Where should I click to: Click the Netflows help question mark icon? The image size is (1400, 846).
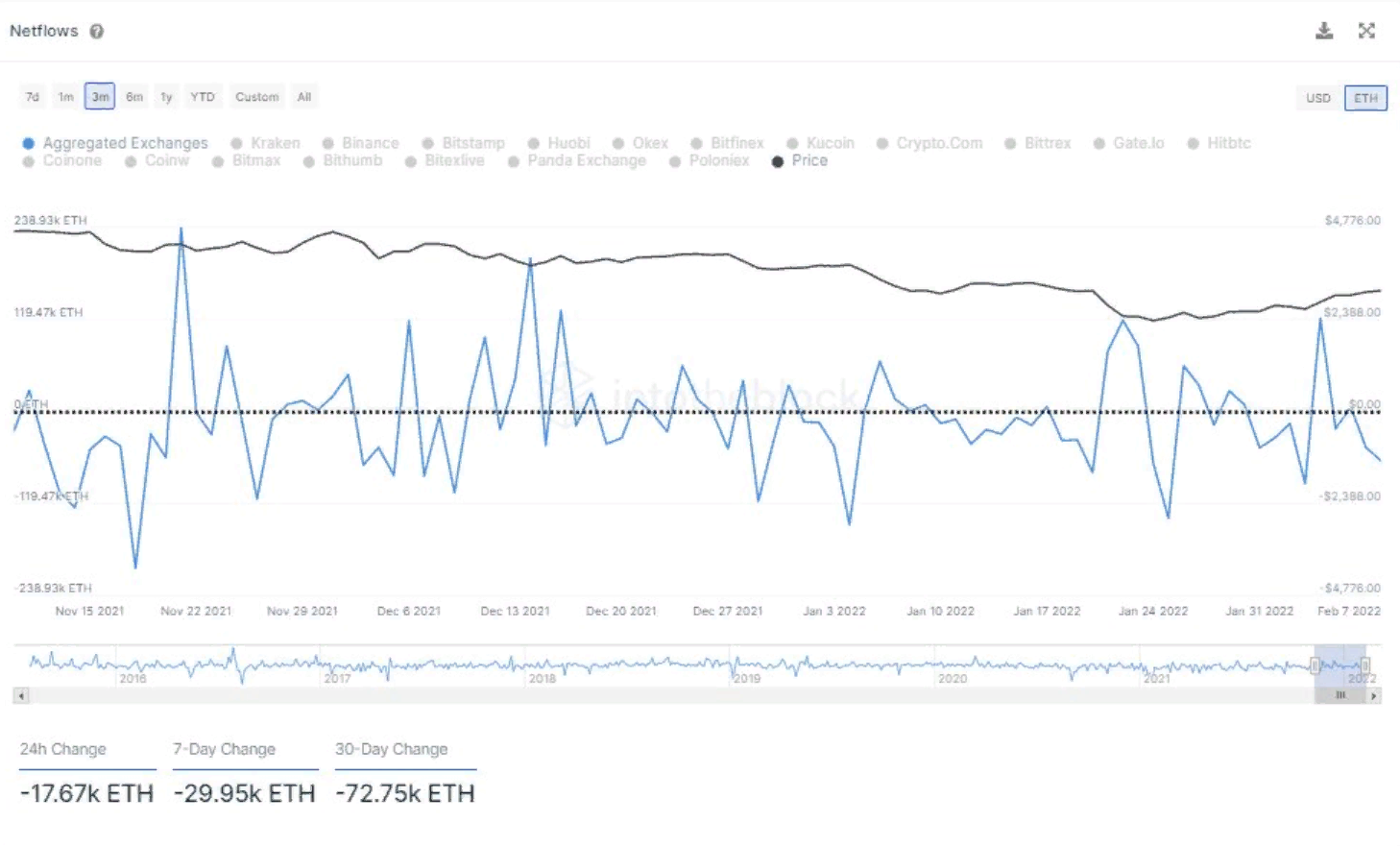[x=97, y=32]
